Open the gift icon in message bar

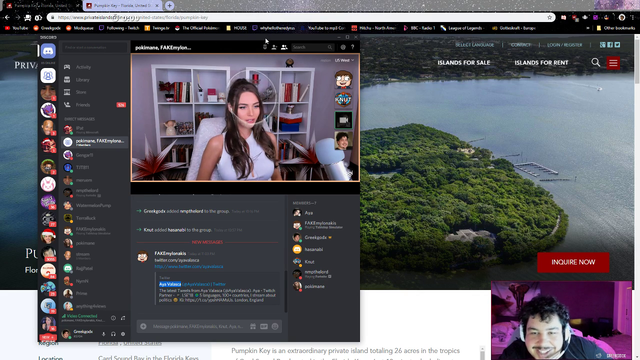253,327
